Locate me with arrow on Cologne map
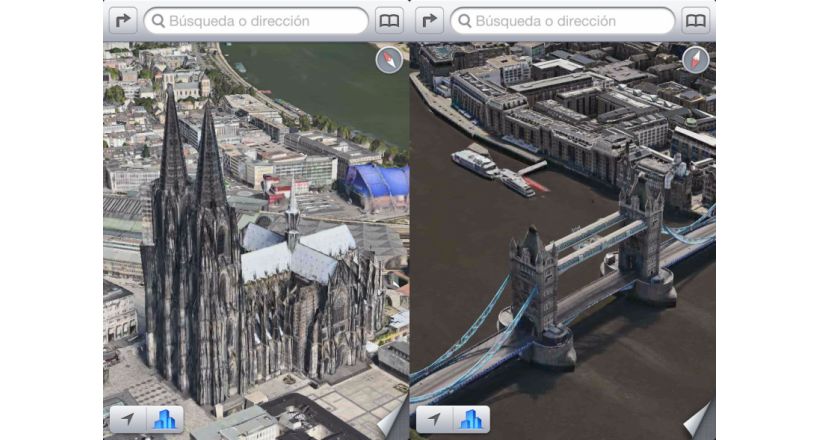Image resolution: width=820 pixels, height=440 pixels. (128, 419)
